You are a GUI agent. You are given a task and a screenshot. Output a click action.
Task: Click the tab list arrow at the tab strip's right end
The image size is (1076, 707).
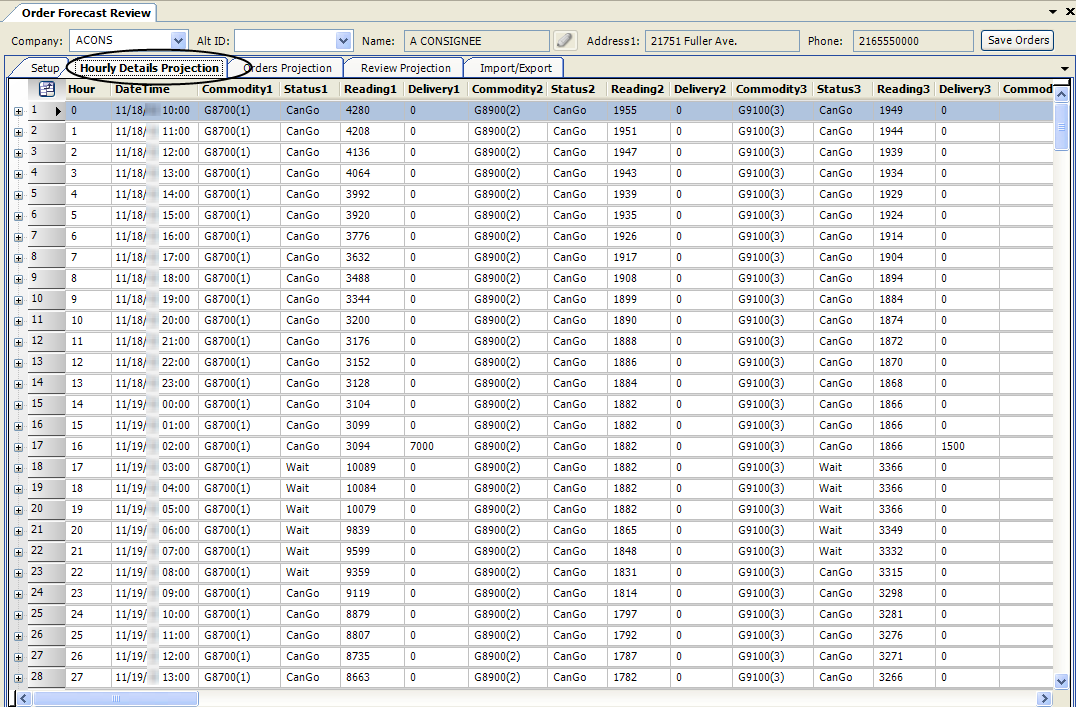[x=1064, y=68]
